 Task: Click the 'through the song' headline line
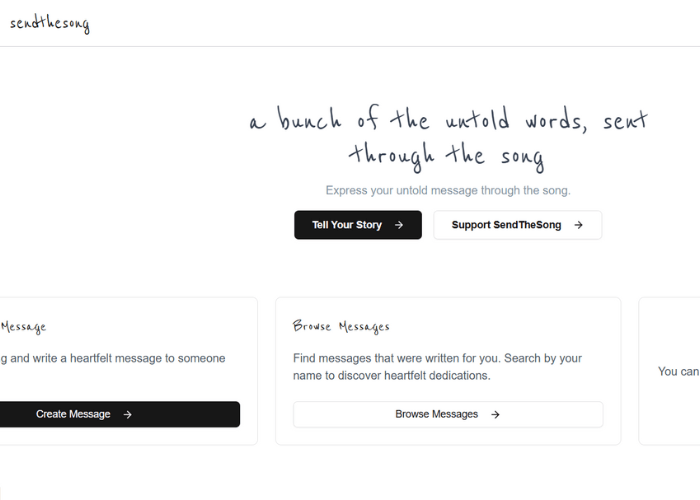[x=446, y=155]
